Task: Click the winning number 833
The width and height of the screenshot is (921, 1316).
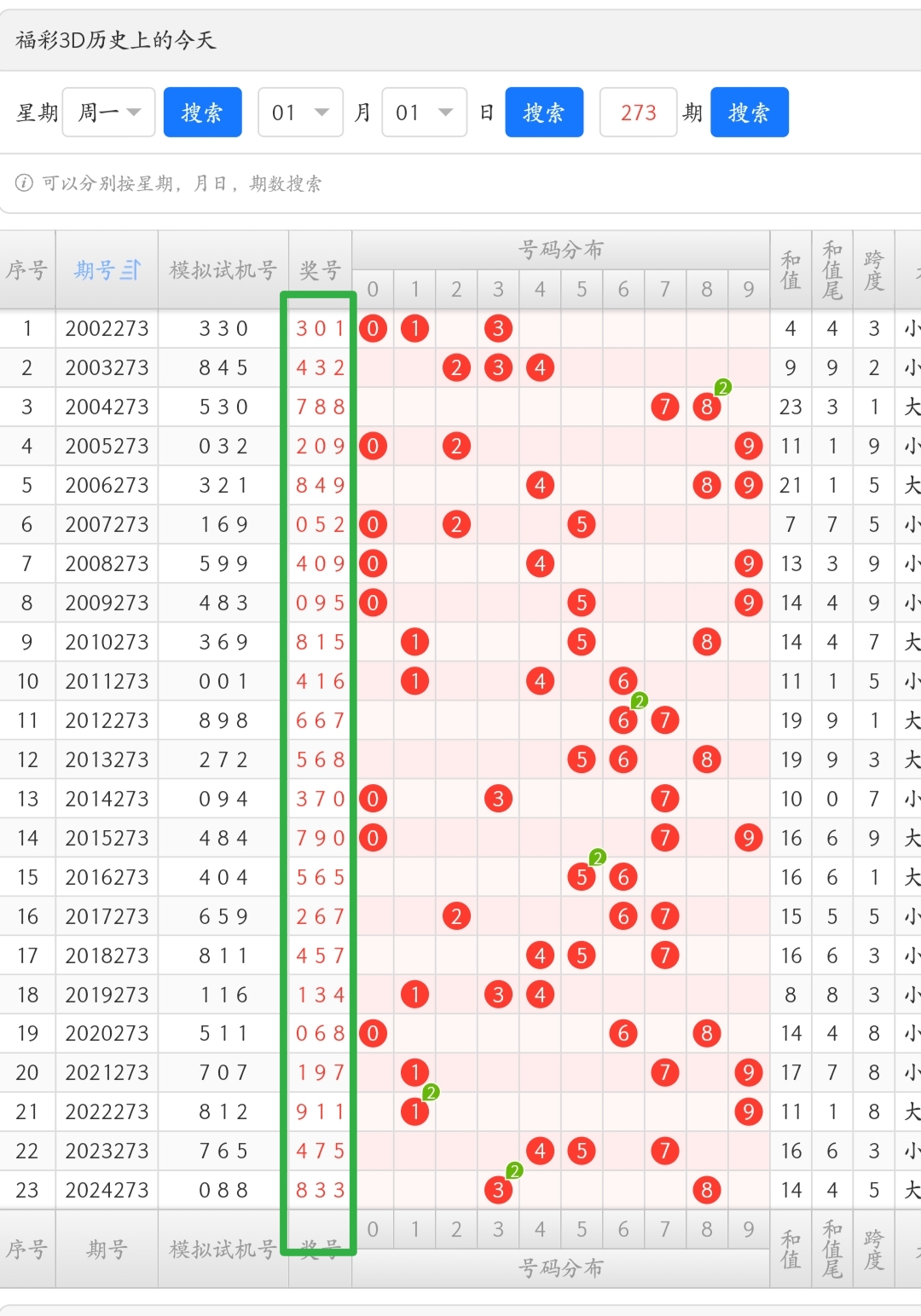Action: pos(321,1190)
